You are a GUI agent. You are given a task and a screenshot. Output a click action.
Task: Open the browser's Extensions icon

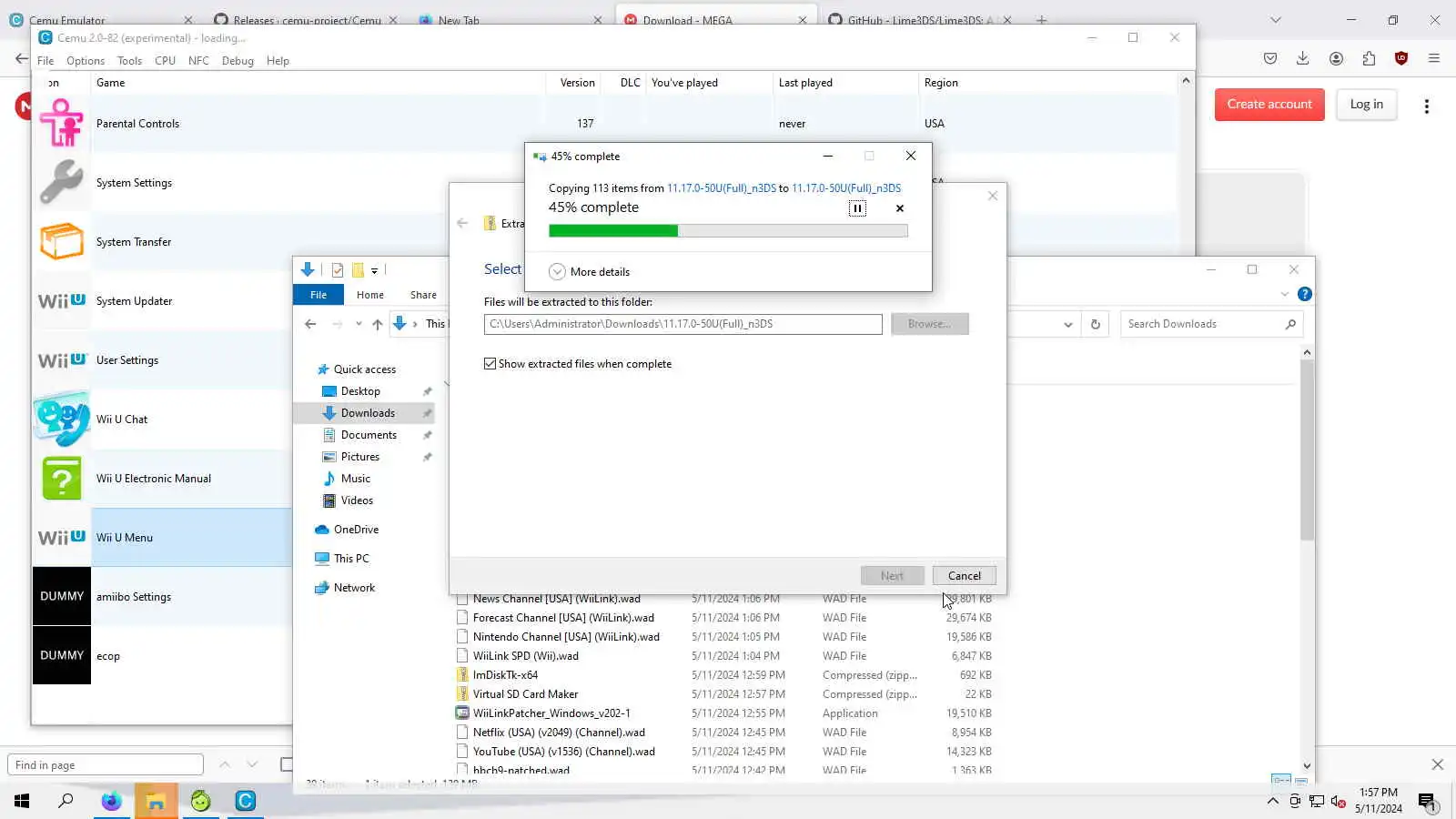(x=1369, y=58)
